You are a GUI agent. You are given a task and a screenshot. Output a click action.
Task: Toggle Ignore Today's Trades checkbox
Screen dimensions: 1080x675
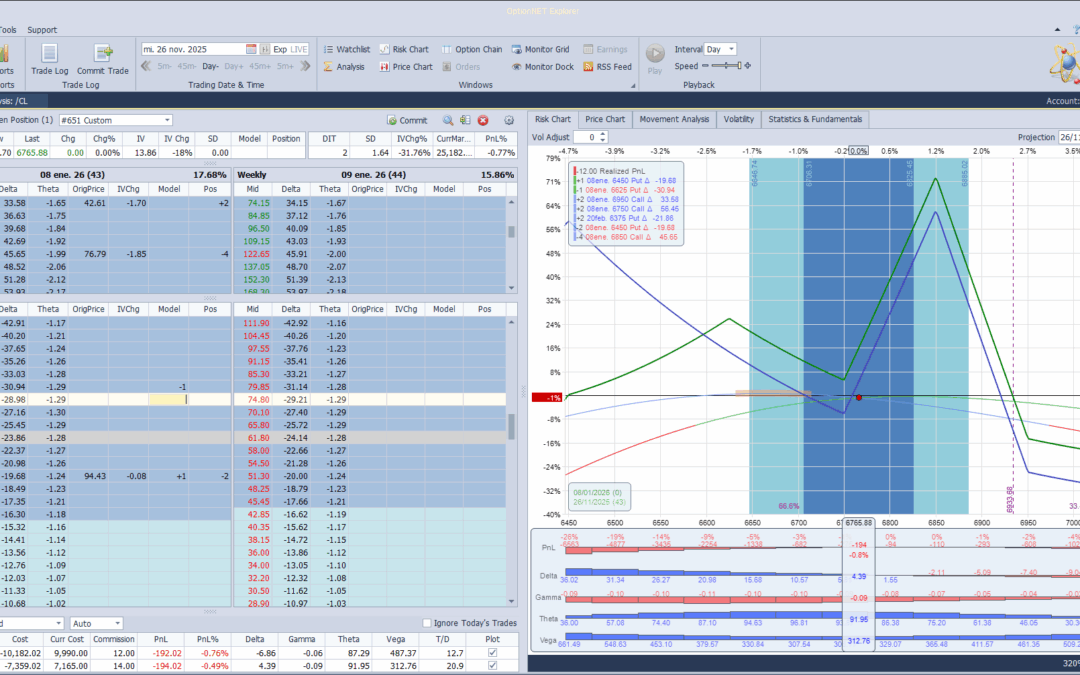[x=427, y=623]
